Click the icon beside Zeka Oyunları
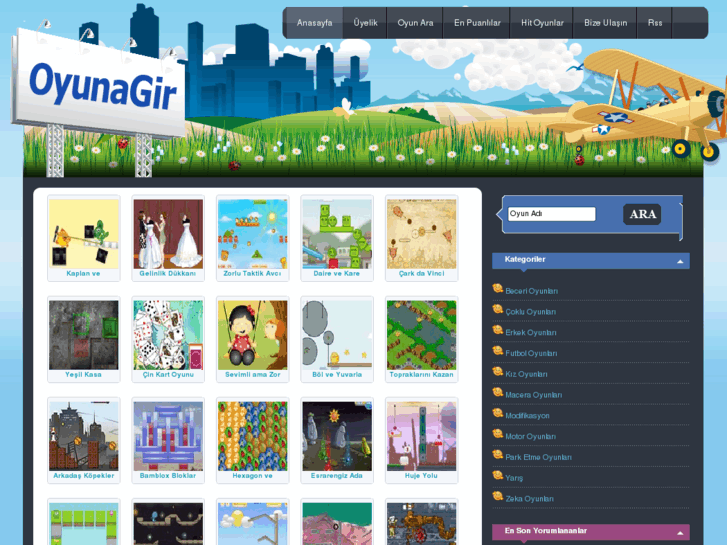Viewport: 727px width, 545px height. (x=497, y=496)
